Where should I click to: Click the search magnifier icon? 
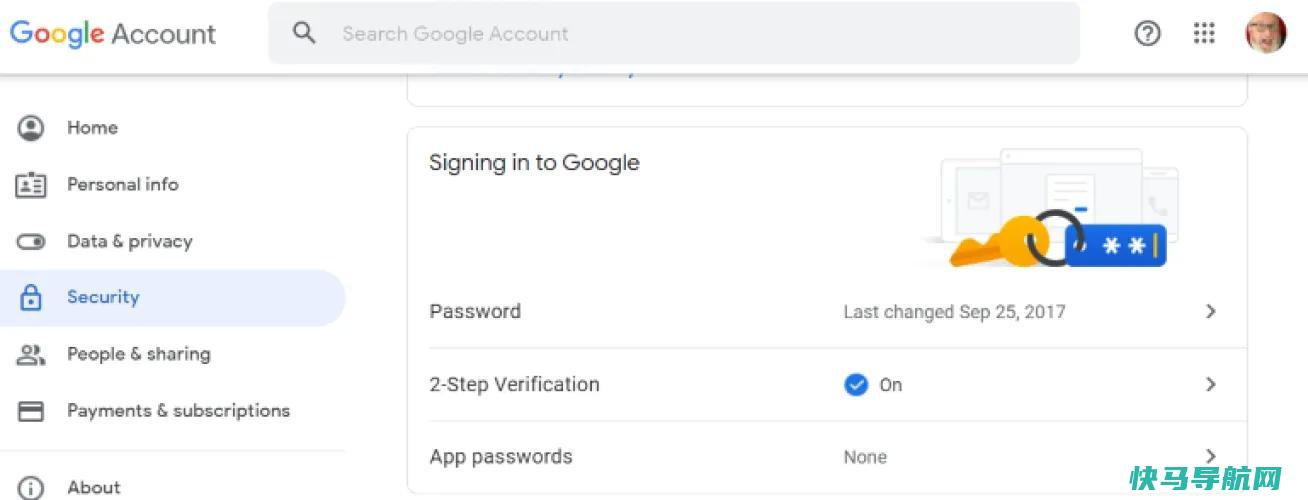304,33
